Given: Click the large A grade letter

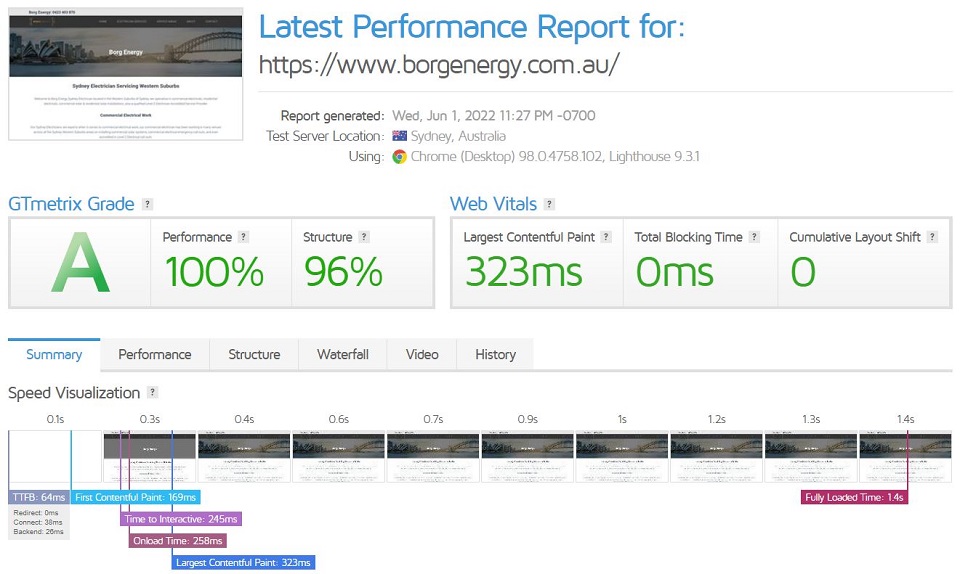Looking at the screenshot, I should click(80, 263).
